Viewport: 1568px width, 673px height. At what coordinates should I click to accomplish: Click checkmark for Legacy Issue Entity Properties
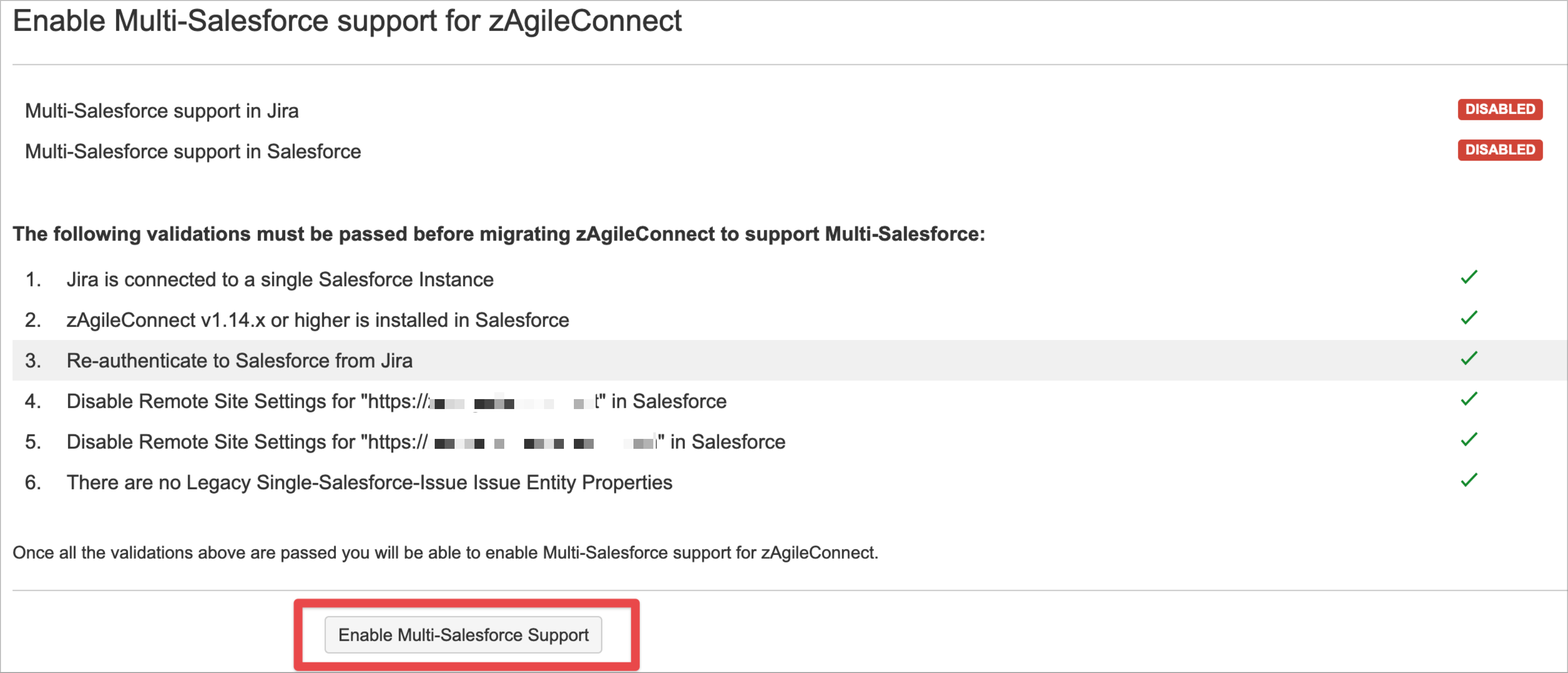(x=1469, y=481)
